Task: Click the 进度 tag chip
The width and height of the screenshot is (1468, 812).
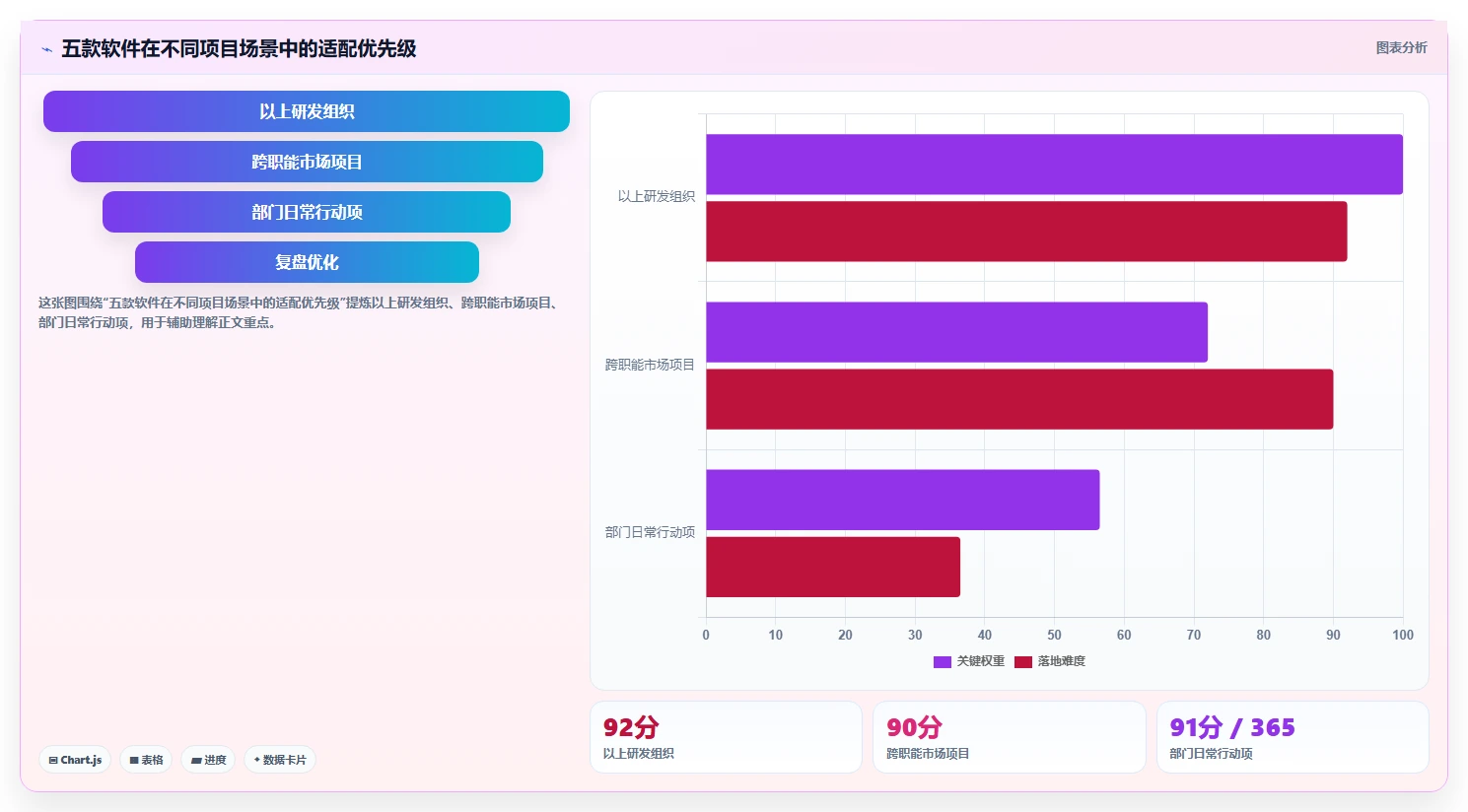Action: pos(208,760)
